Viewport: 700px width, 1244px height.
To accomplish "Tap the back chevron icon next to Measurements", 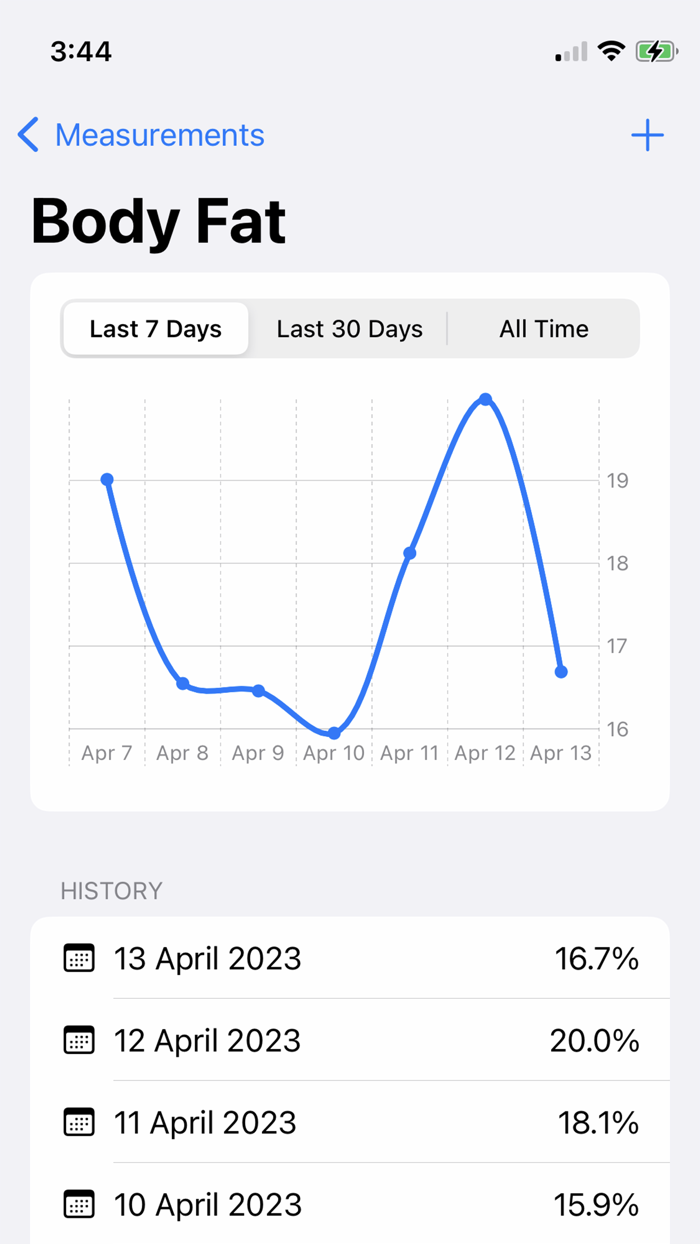I will 27,134.
